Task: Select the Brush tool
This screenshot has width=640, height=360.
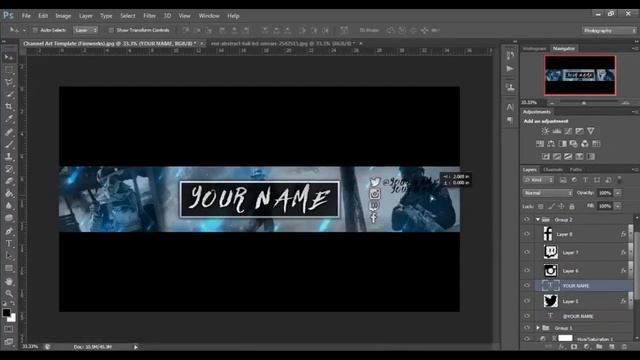Action: [9, 144]
